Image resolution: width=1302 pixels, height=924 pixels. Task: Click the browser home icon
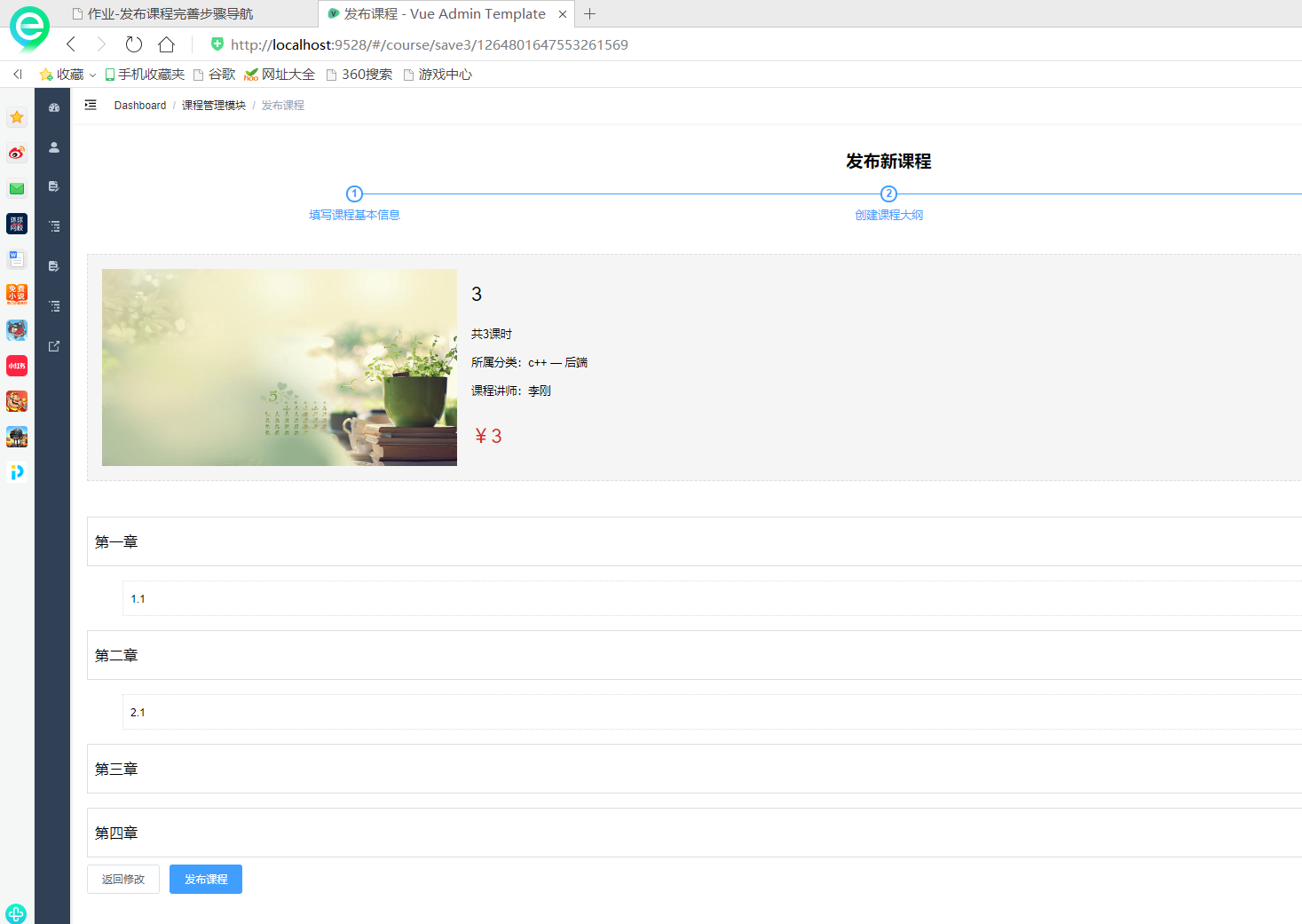(166, 44)
